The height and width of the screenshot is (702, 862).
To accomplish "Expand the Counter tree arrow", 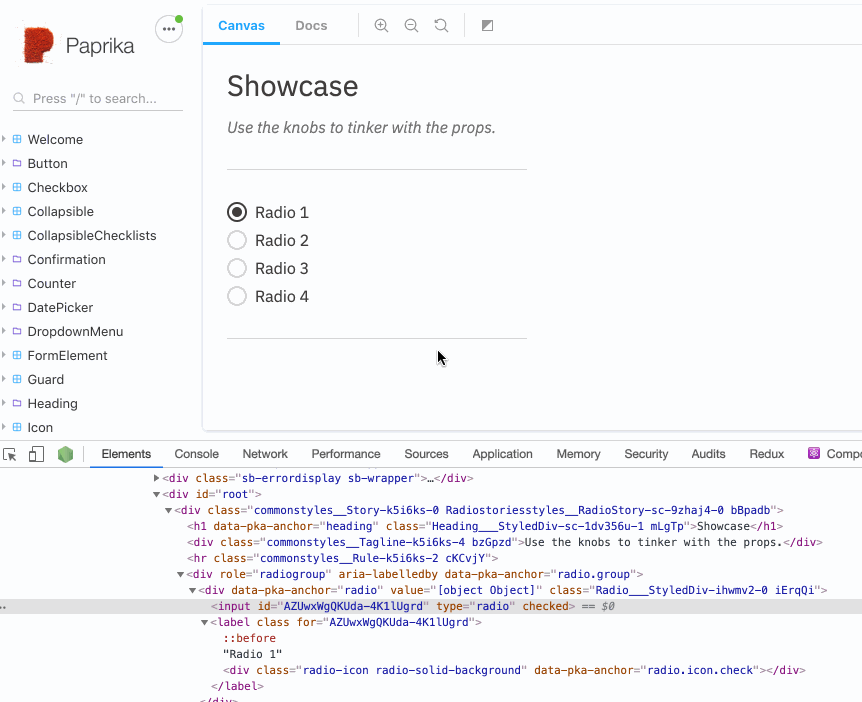I will coord(3,283).
